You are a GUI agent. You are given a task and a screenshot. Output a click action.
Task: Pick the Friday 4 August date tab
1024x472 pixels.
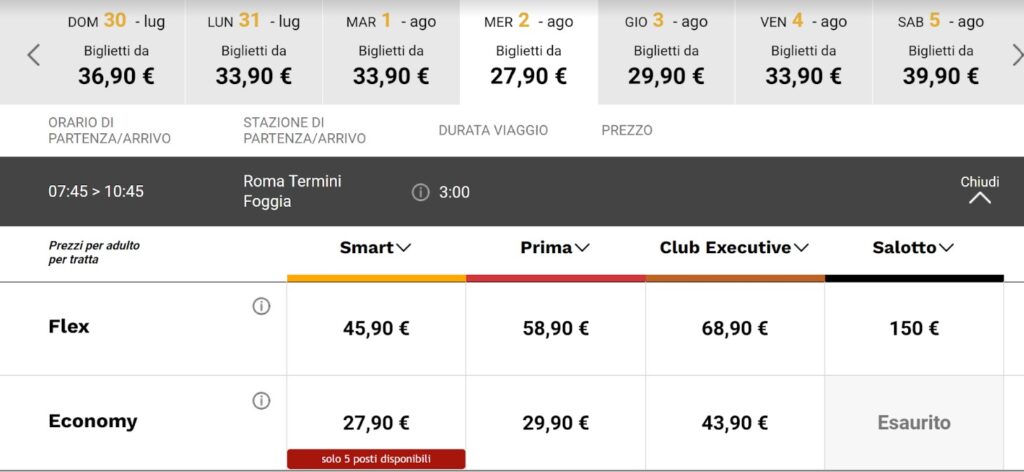tap(804, 52)
